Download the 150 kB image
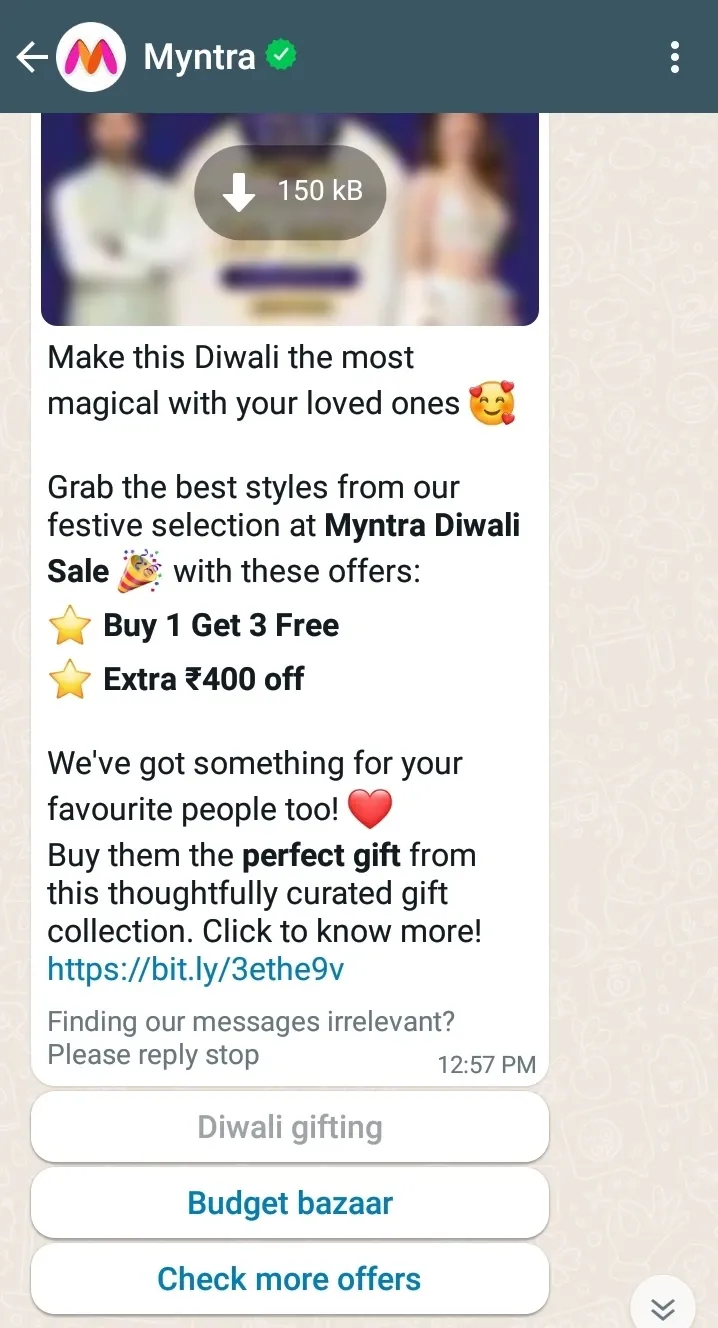 (290, 192)
